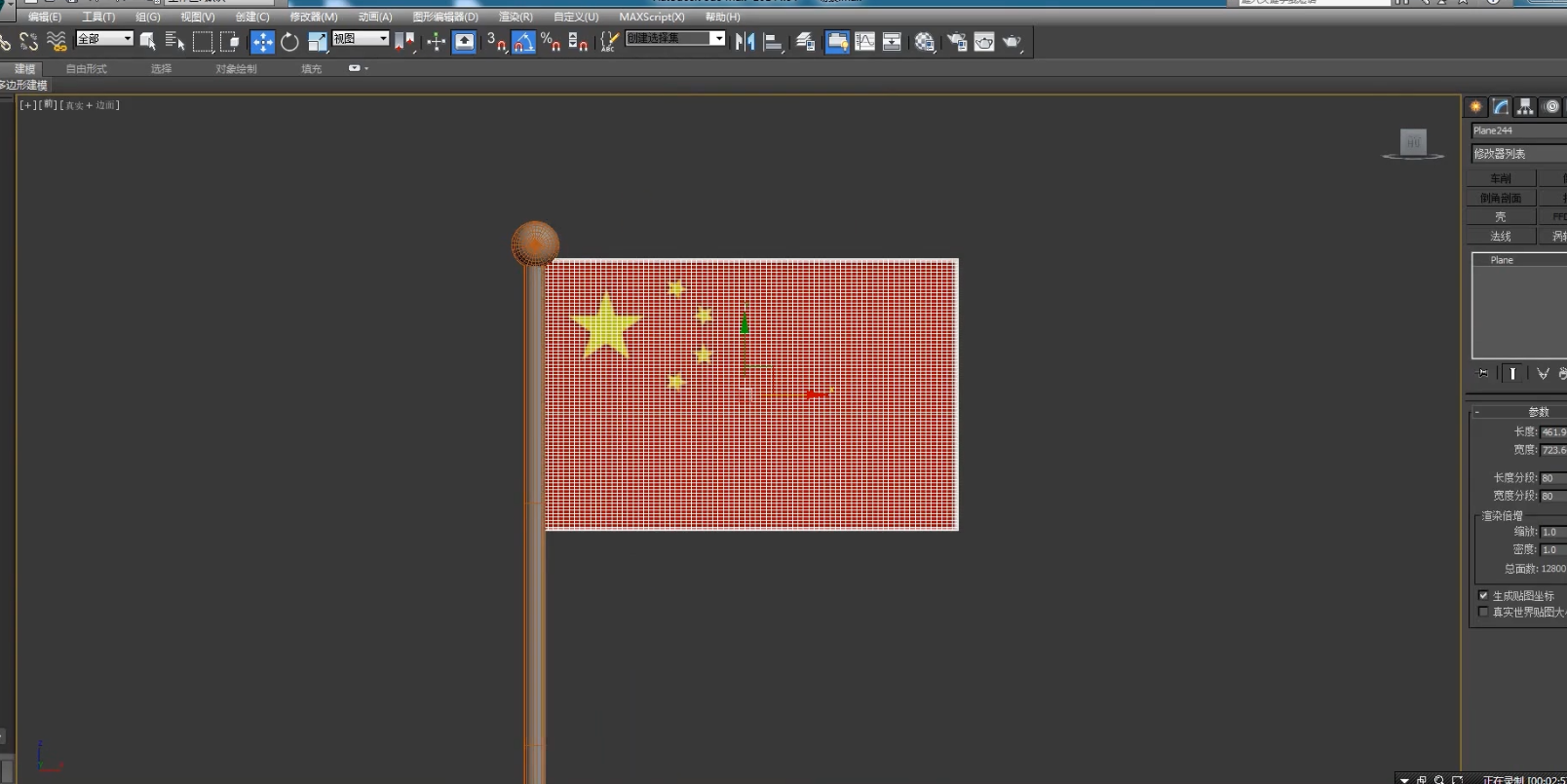
Task: Click Edit Named Selection Sets icon
Action: pyautogui.click(x=609, y=41)
